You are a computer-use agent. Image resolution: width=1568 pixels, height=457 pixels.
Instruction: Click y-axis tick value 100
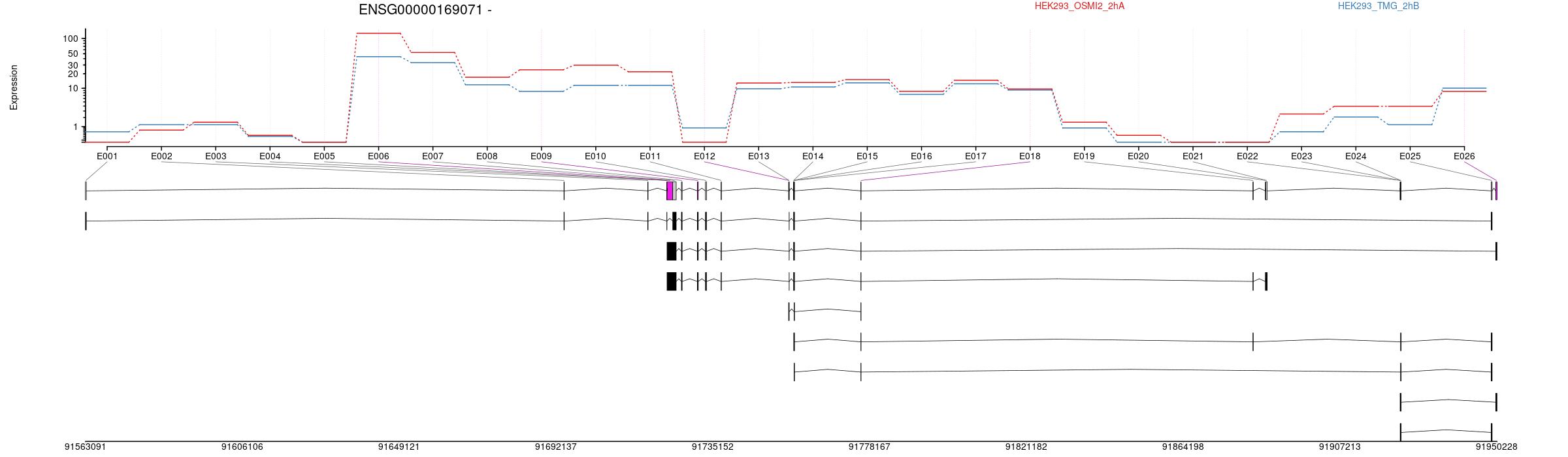point(71,39)
